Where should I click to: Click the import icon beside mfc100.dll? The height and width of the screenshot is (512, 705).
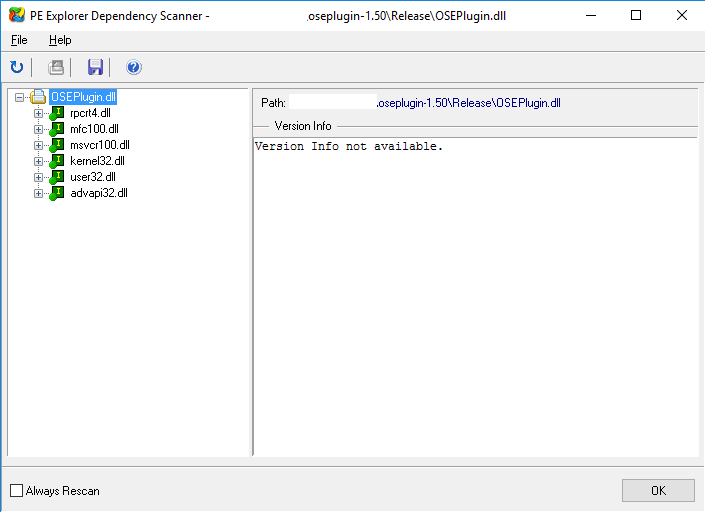coord(57,129)
